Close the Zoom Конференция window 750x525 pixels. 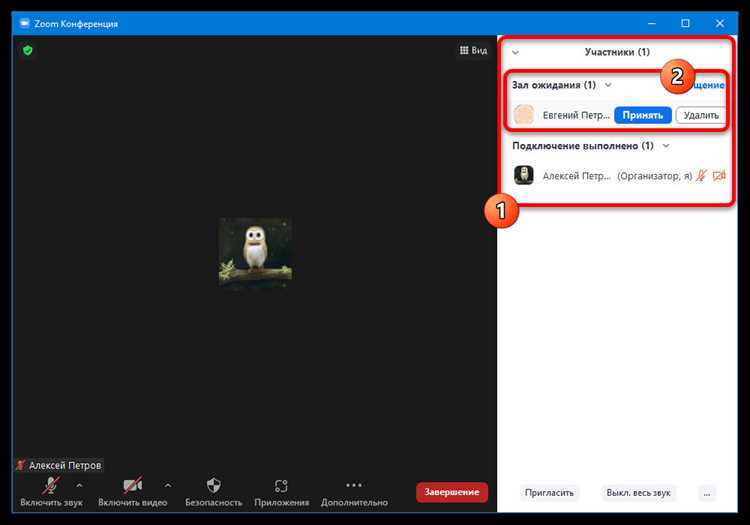click(x=719, y=23)
